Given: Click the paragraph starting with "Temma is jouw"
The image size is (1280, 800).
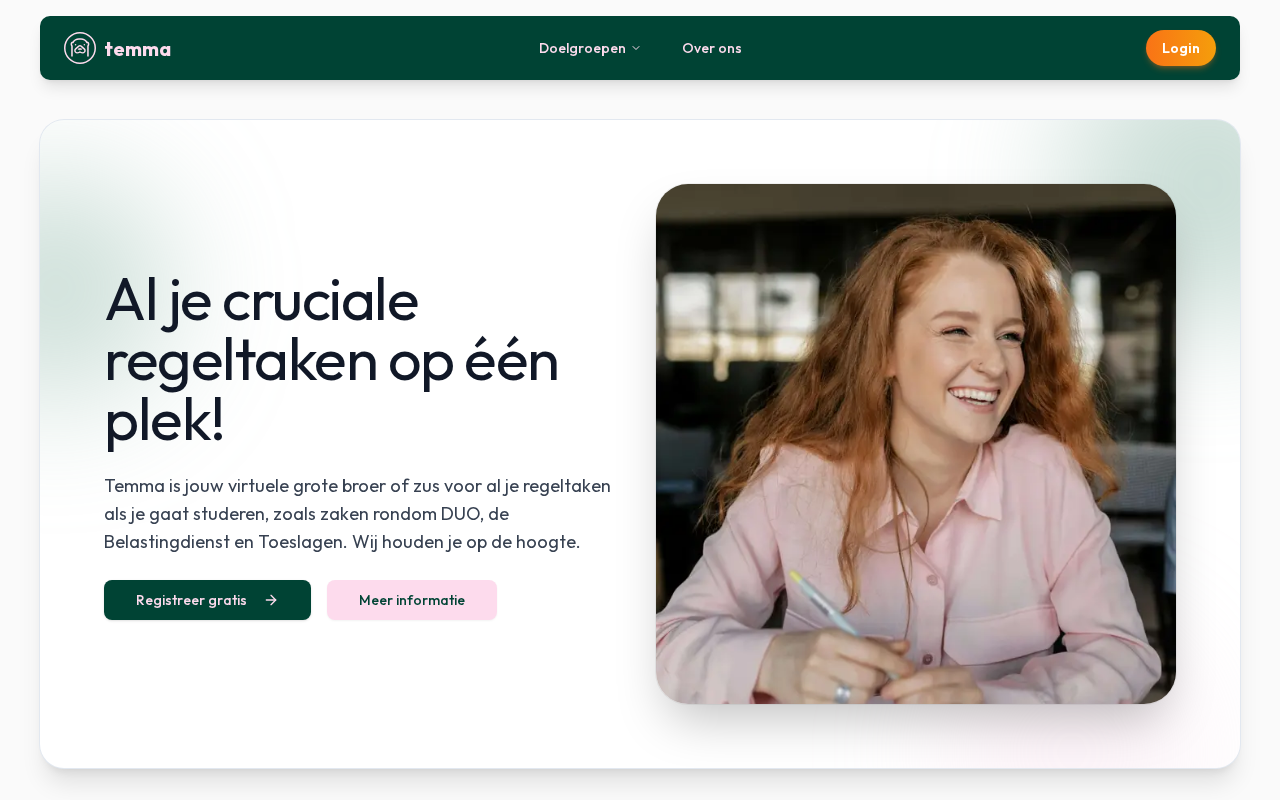Looking at the screenshot, I should click(x=358, y=514).
